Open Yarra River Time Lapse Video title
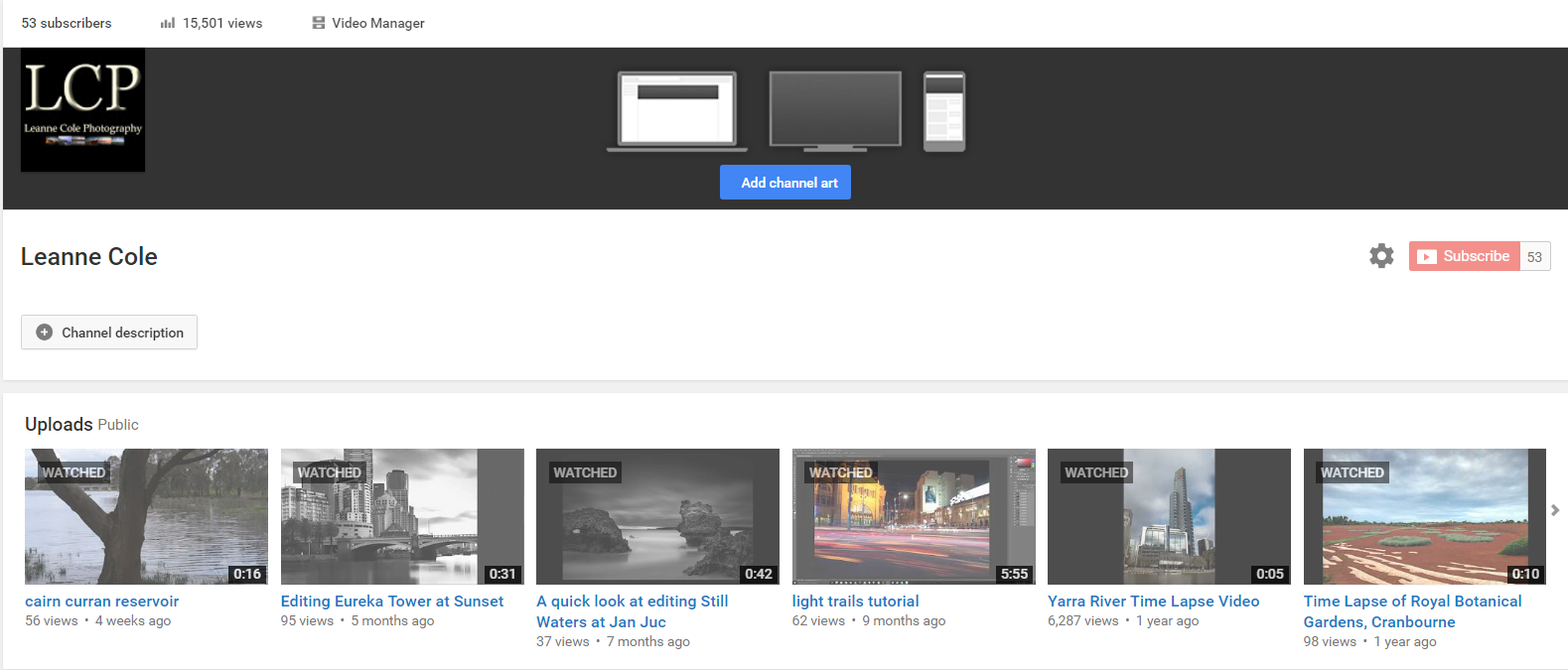 1153,602
